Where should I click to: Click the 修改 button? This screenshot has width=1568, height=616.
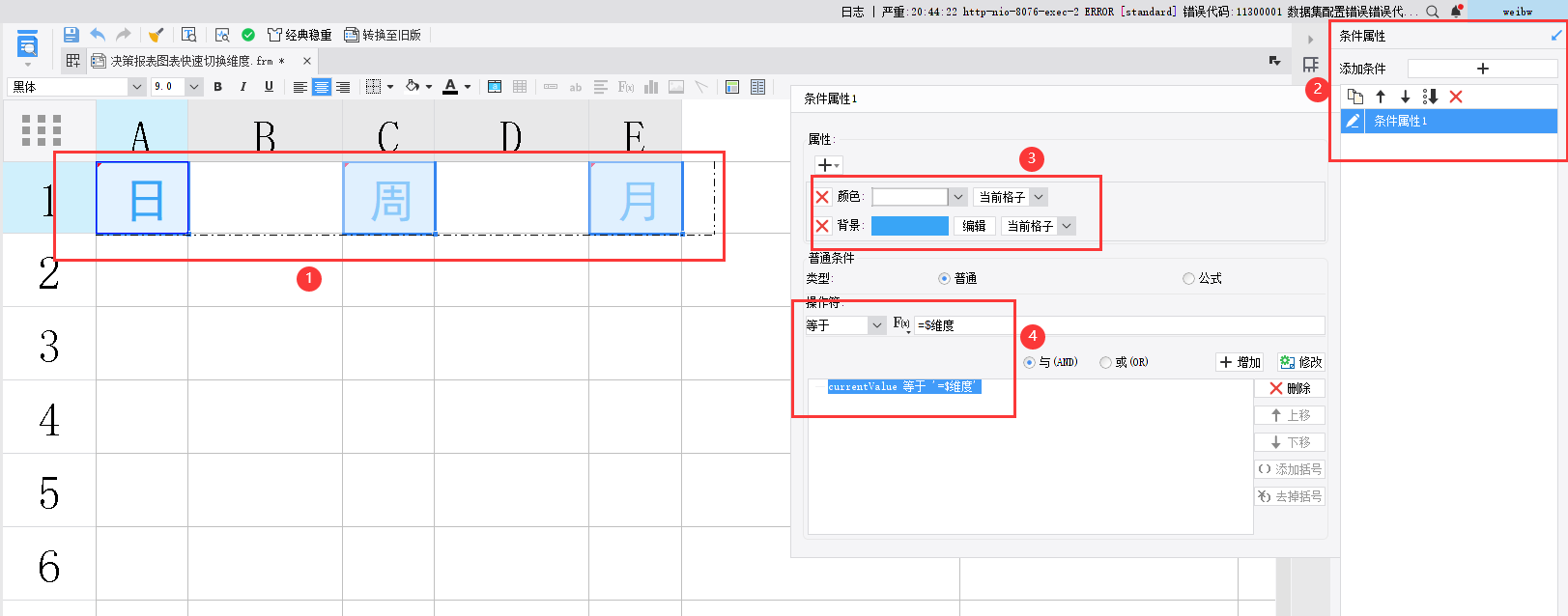[1300, 362]
